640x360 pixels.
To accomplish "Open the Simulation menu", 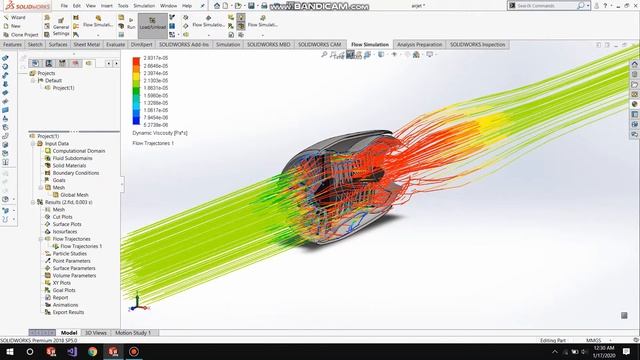I will pyautogui.click(x=144, y=6).
